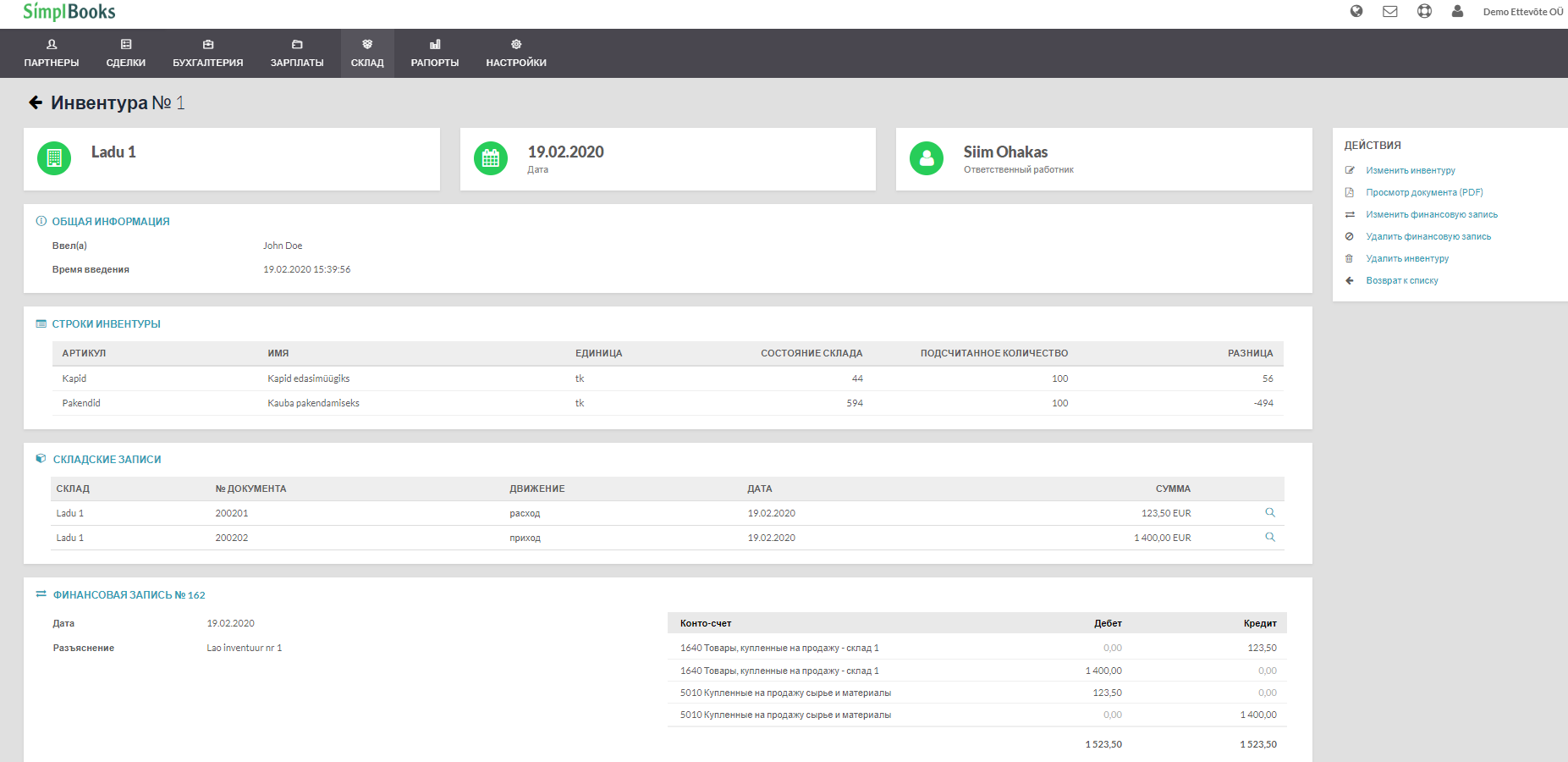
Task: Click timestamp 19.02.2020 15:39:56
Action: [306, 269]
